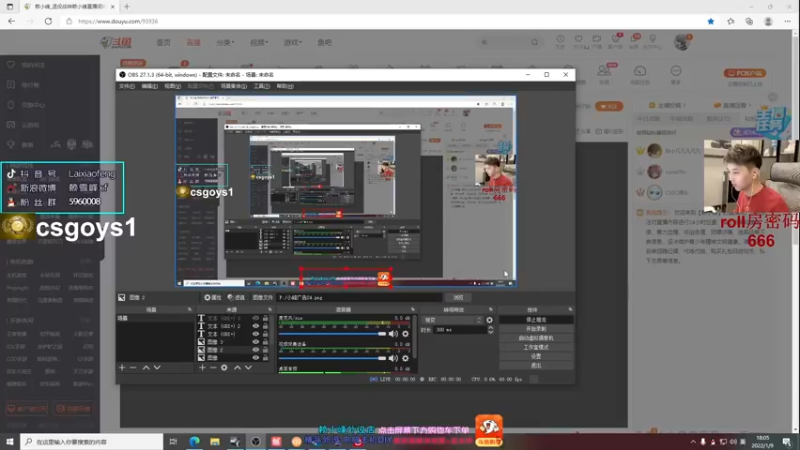Toggle visibility of third 文本 (GDI+) source
Image resolution: width=800 pixels, height=450 pixels.
[256, 334]
